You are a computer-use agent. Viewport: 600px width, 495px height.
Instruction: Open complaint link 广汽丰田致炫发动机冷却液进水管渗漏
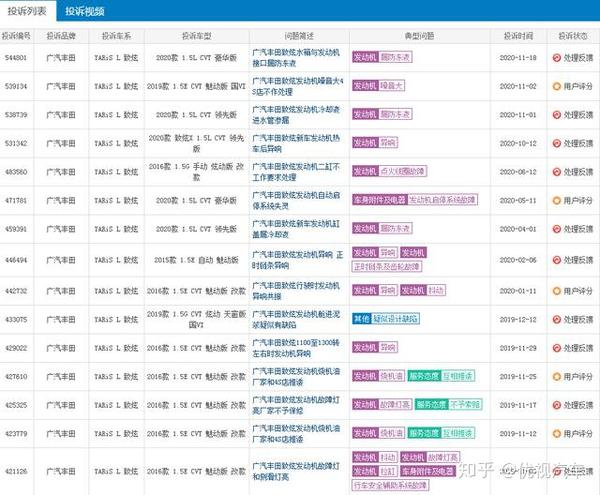pyautogui.click(x=296, y=115)
